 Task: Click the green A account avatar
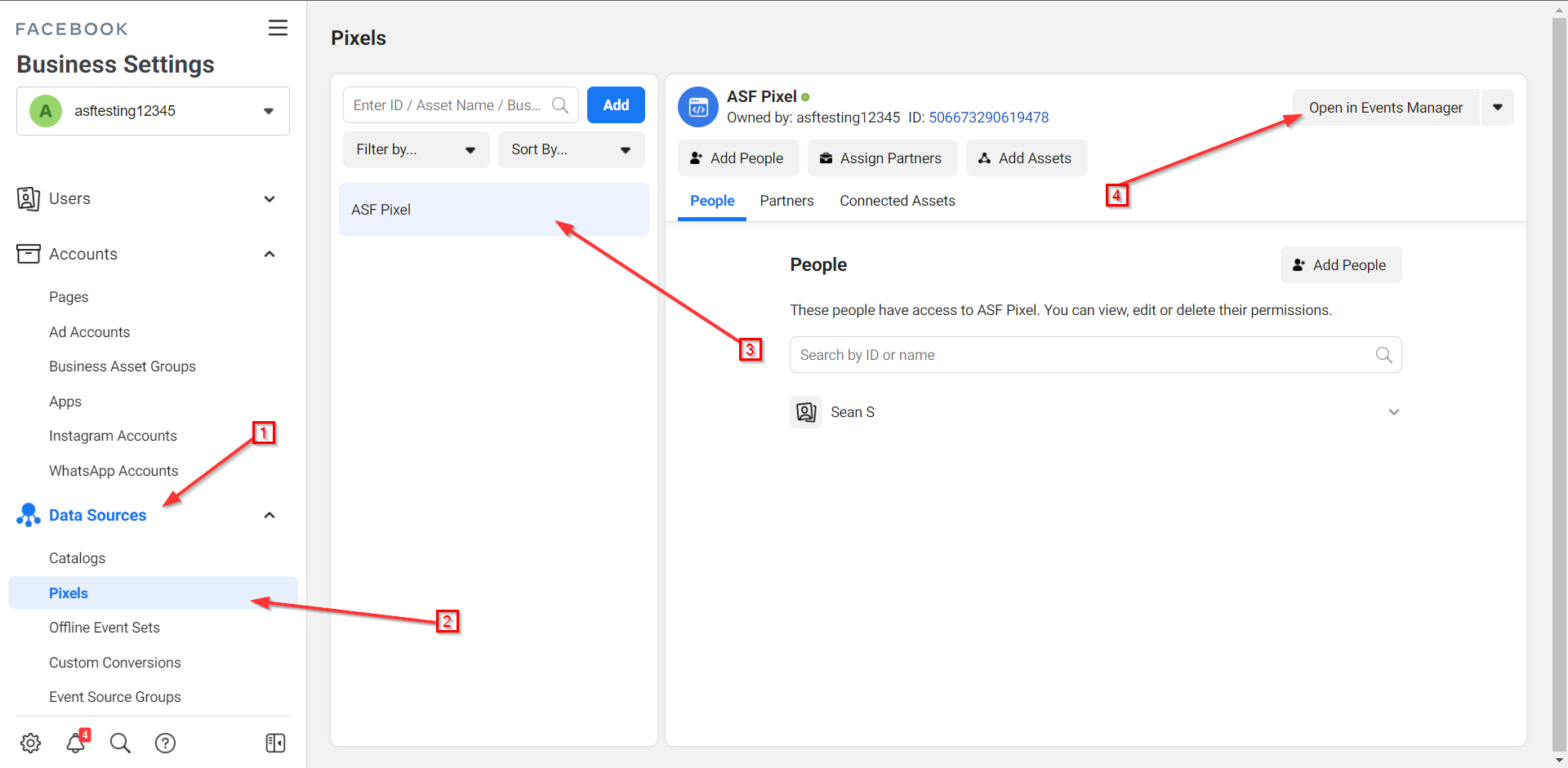click(x=46, y=111)
